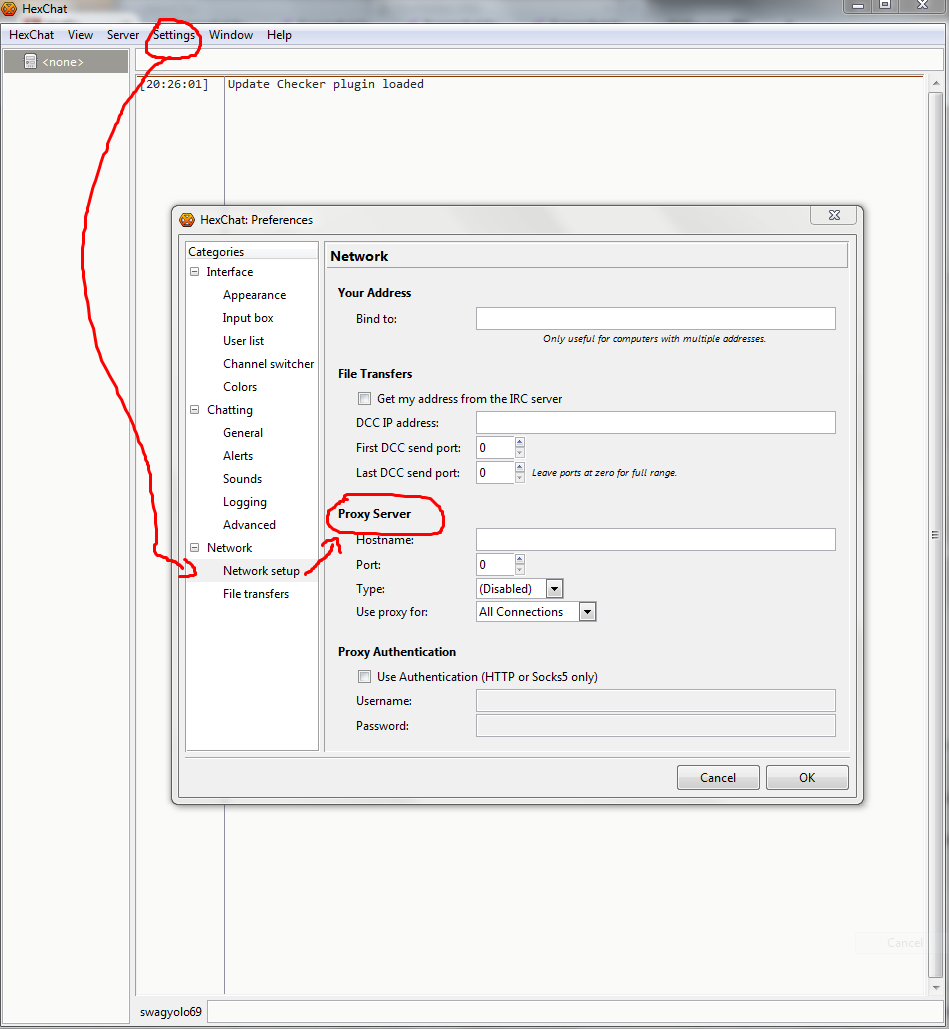Cancel the Preferences dialog

[718, 778]
